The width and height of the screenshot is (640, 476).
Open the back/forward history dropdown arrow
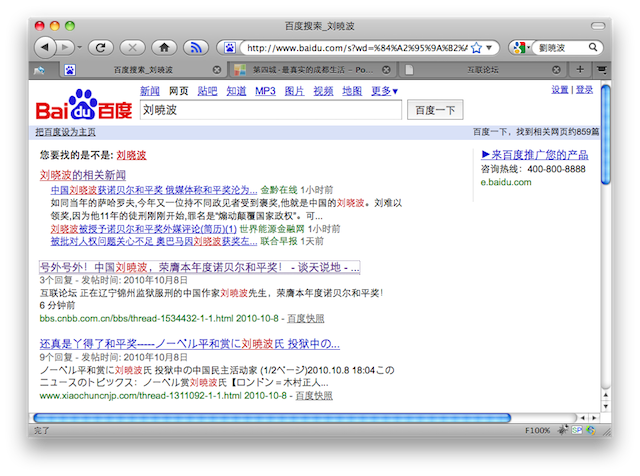68,47
